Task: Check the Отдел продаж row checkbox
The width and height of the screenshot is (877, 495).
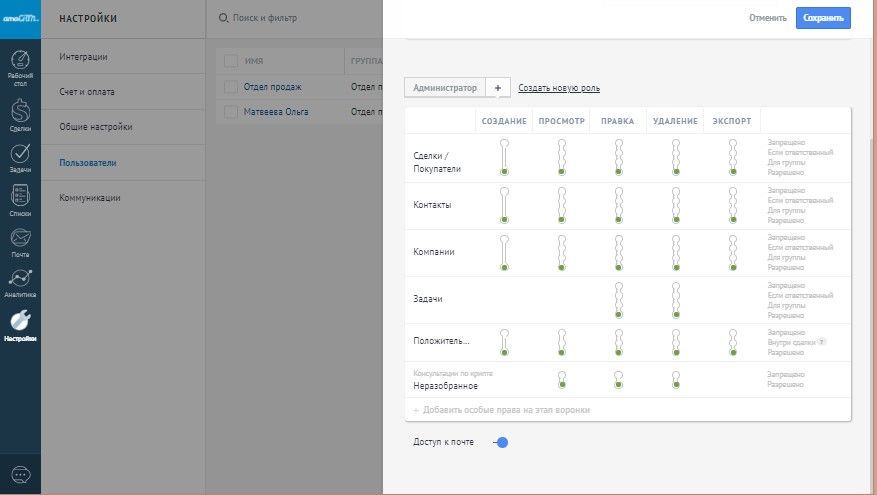Action: (231, 87)
